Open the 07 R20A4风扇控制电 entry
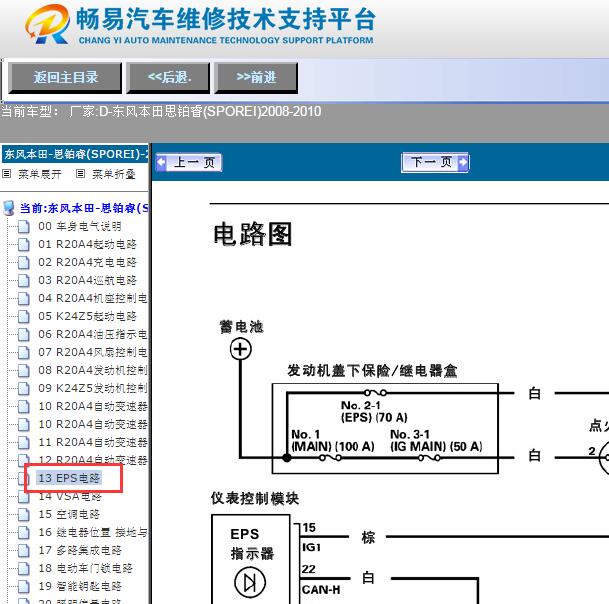This screenshot has width=609, height=604. [x=92, y=352]
